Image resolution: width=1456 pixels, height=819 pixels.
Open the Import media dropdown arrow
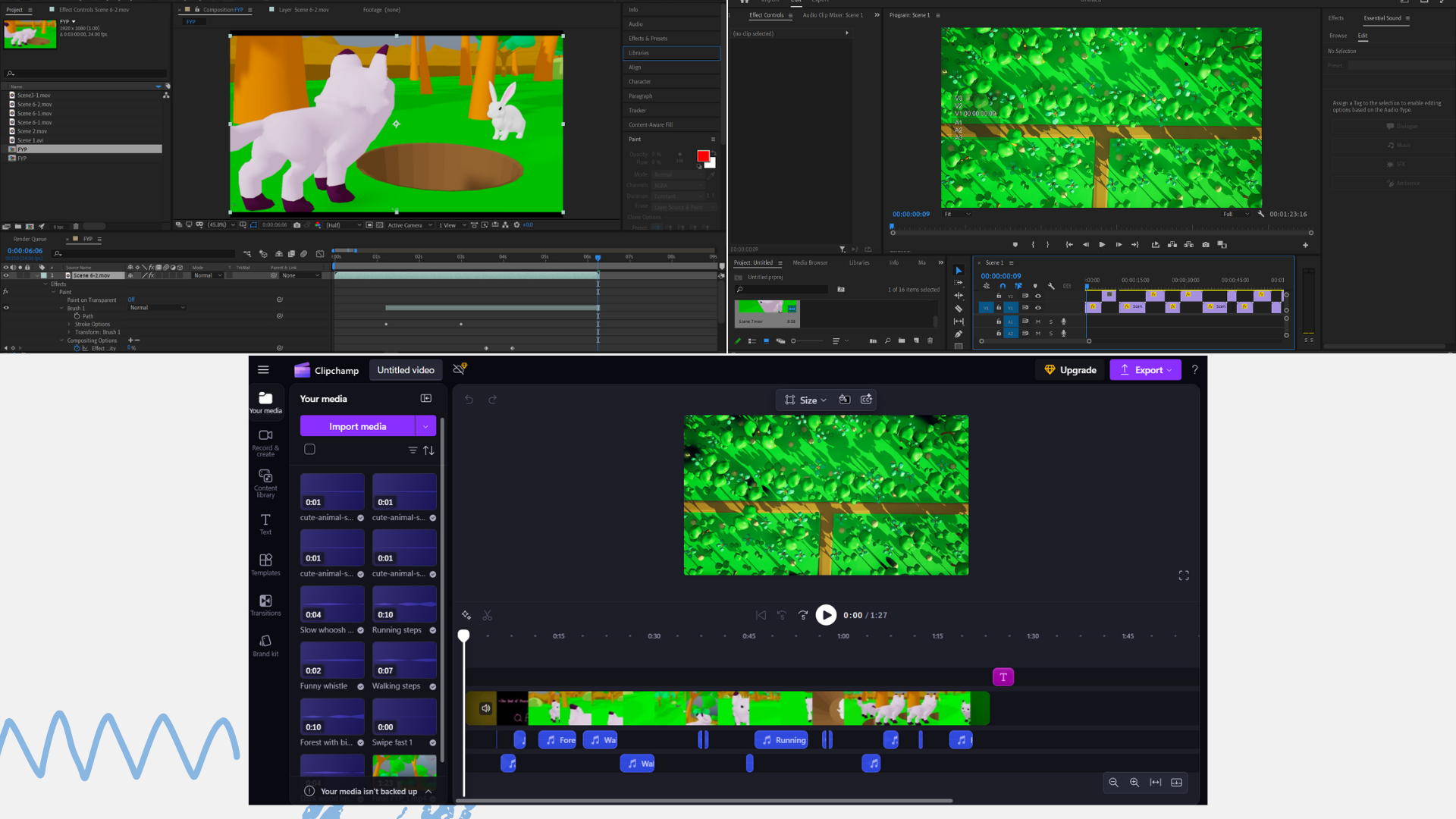[425, 426]
